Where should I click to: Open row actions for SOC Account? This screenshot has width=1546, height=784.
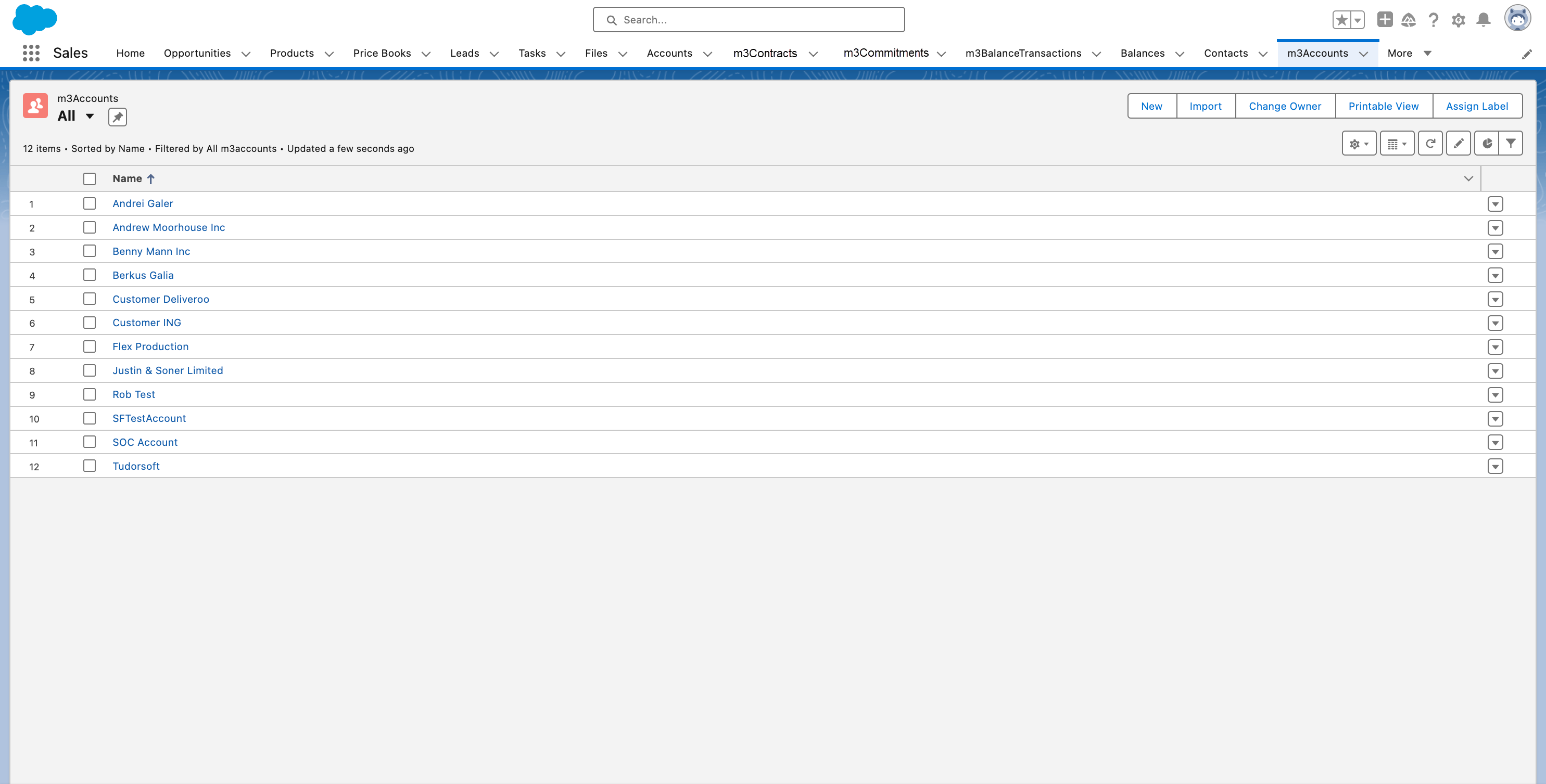tap(1495, 443)
